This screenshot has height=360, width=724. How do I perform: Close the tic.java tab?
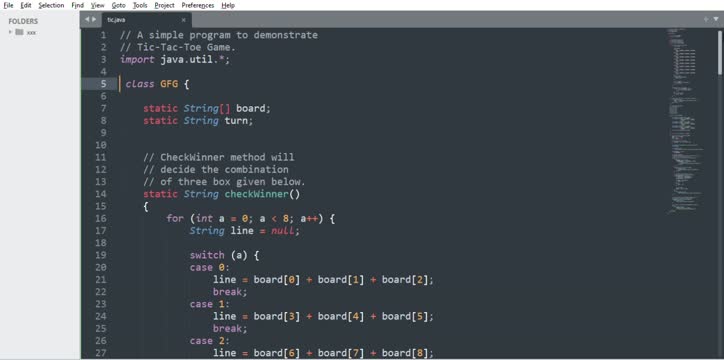tap(183, 20)
